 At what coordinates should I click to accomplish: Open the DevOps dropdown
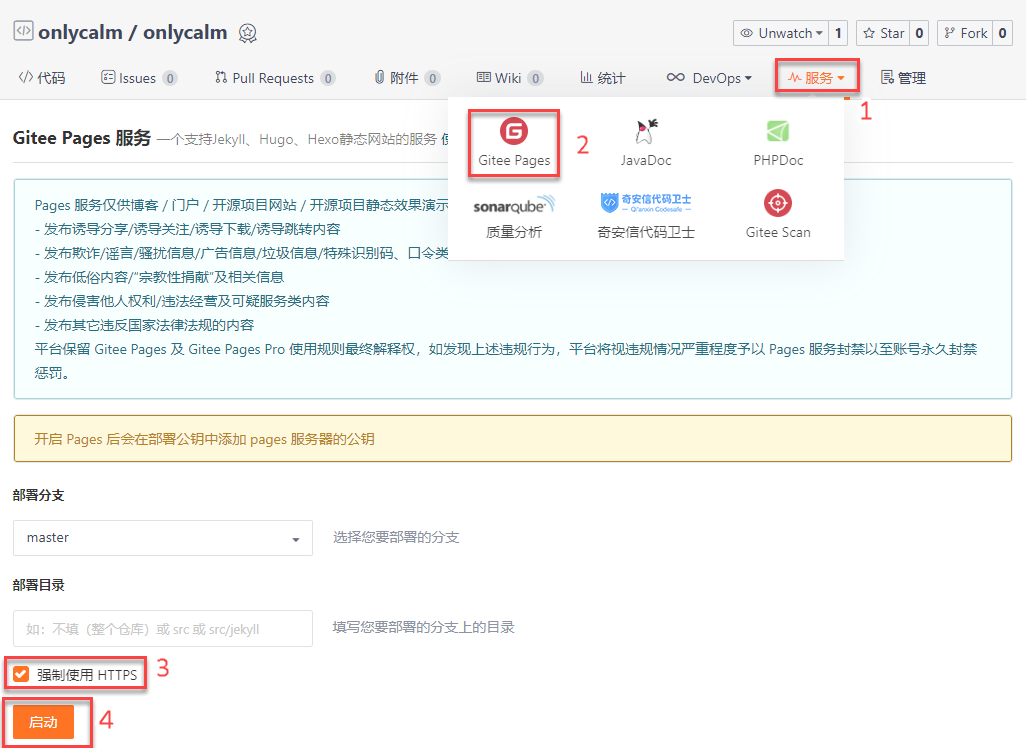(709, 77)
